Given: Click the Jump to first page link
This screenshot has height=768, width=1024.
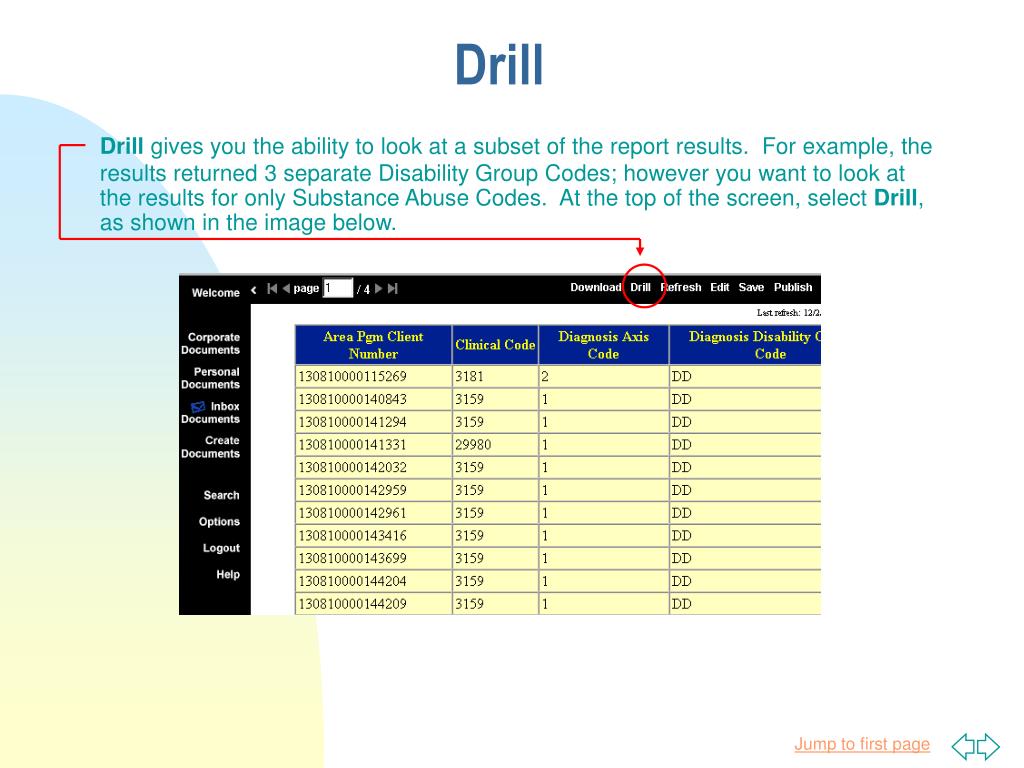Looking at the screenshot, I should pos(862,744).
